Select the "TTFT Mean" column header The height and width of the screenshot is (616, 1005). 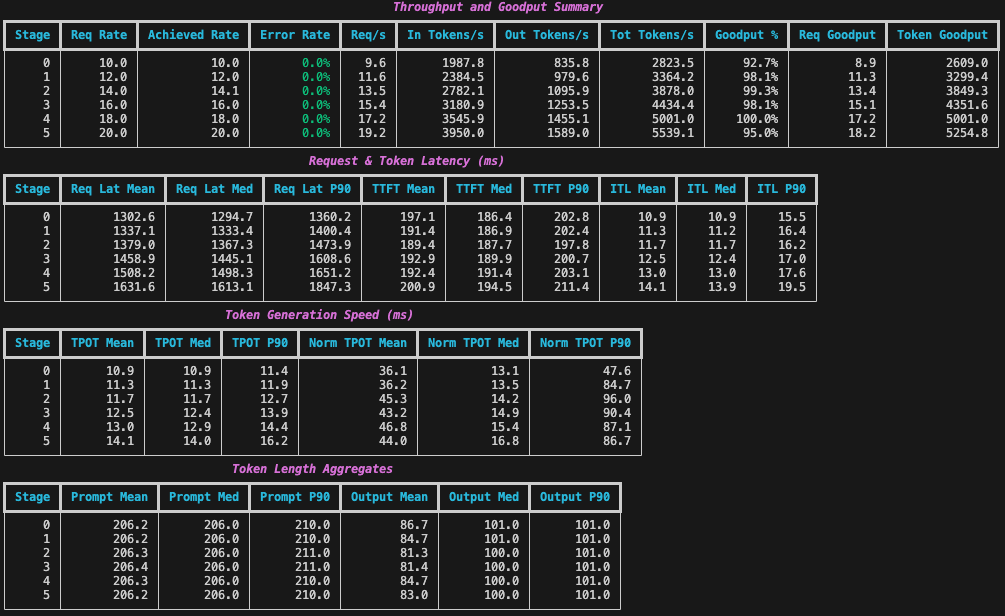403,189
